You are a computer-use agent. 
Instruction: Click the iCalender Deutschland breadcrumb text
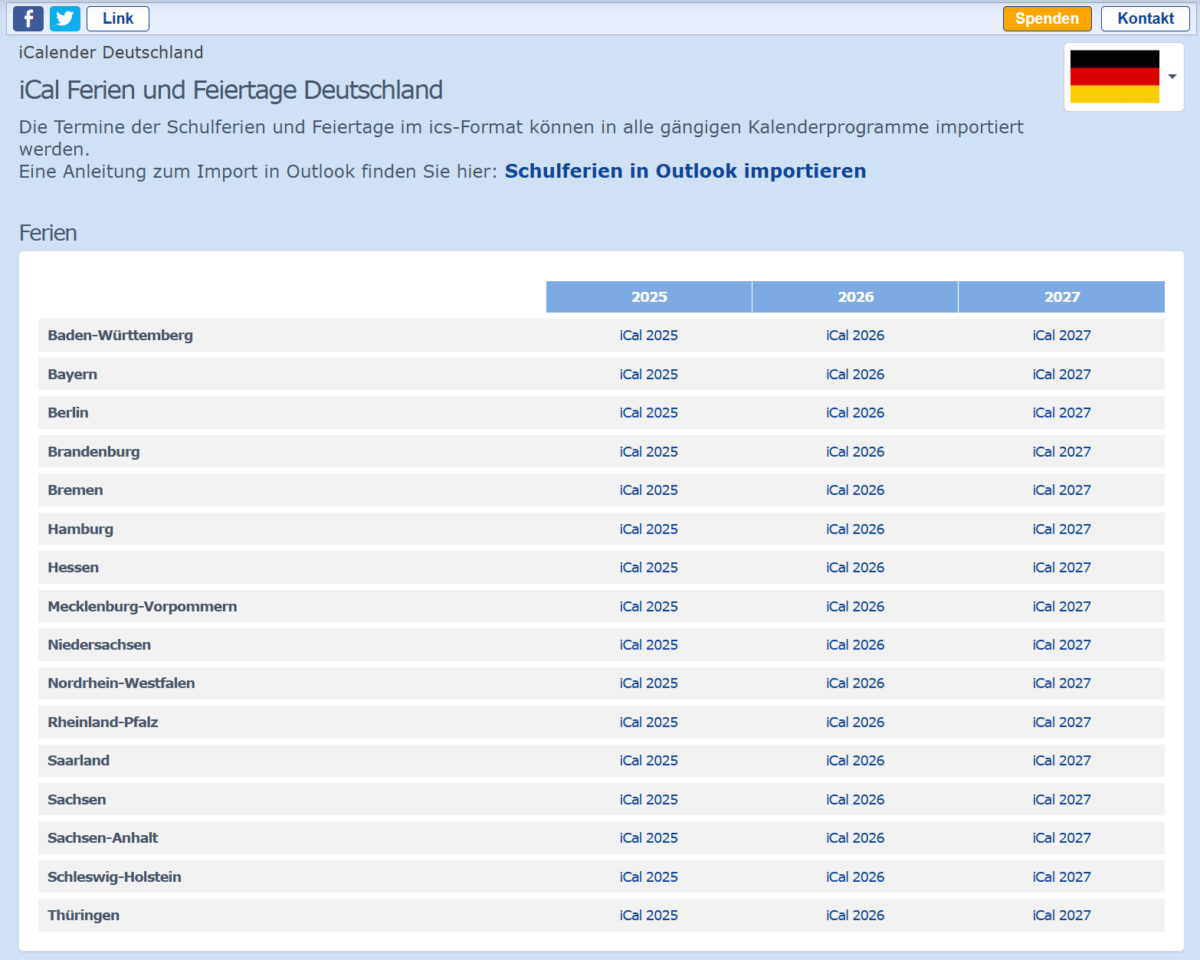[111, 52]
